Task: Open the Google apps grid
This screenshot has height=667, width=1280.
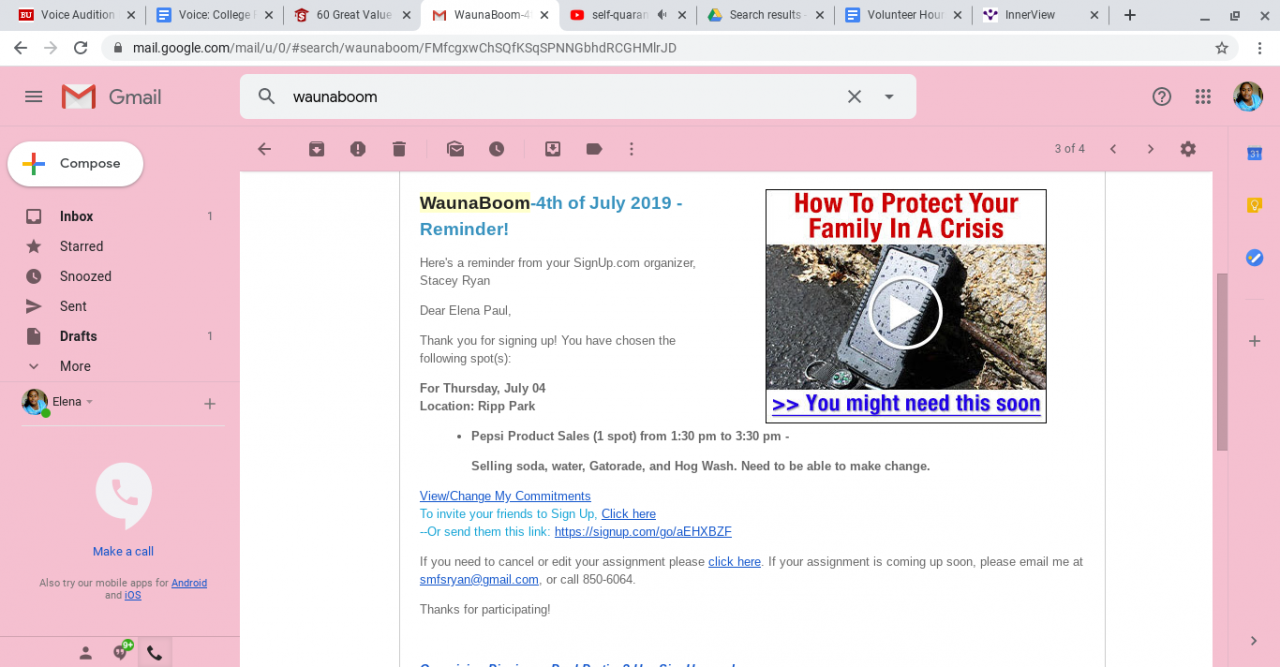Action: coord(1203,96)
